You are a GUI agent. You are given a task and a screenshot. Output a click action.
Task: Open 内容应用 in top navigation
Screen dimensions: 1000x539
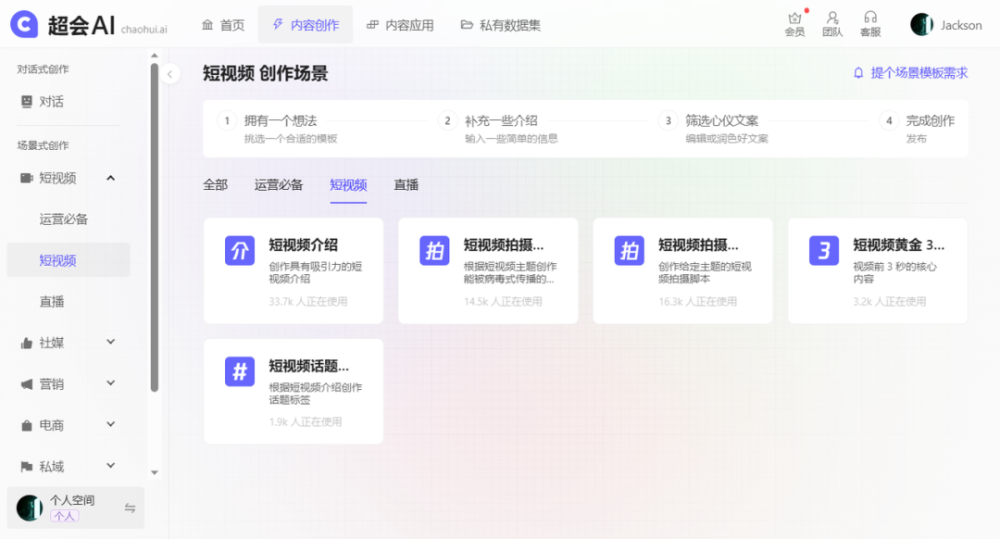[401, 25]
